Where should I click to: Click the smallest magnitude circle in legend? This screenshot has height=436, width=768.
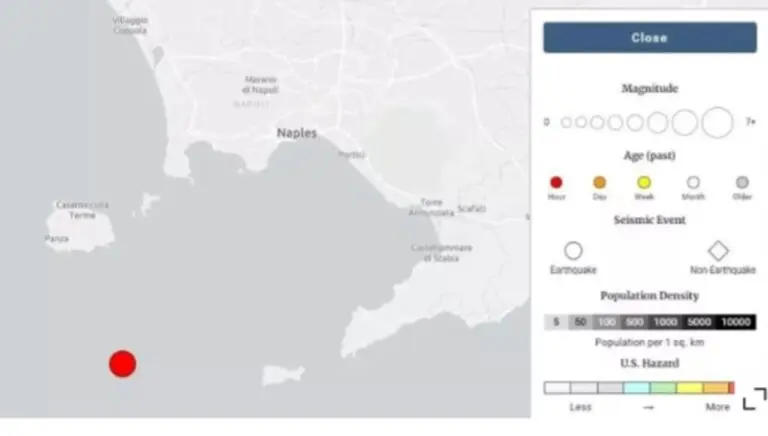click(x=566, y=122)
